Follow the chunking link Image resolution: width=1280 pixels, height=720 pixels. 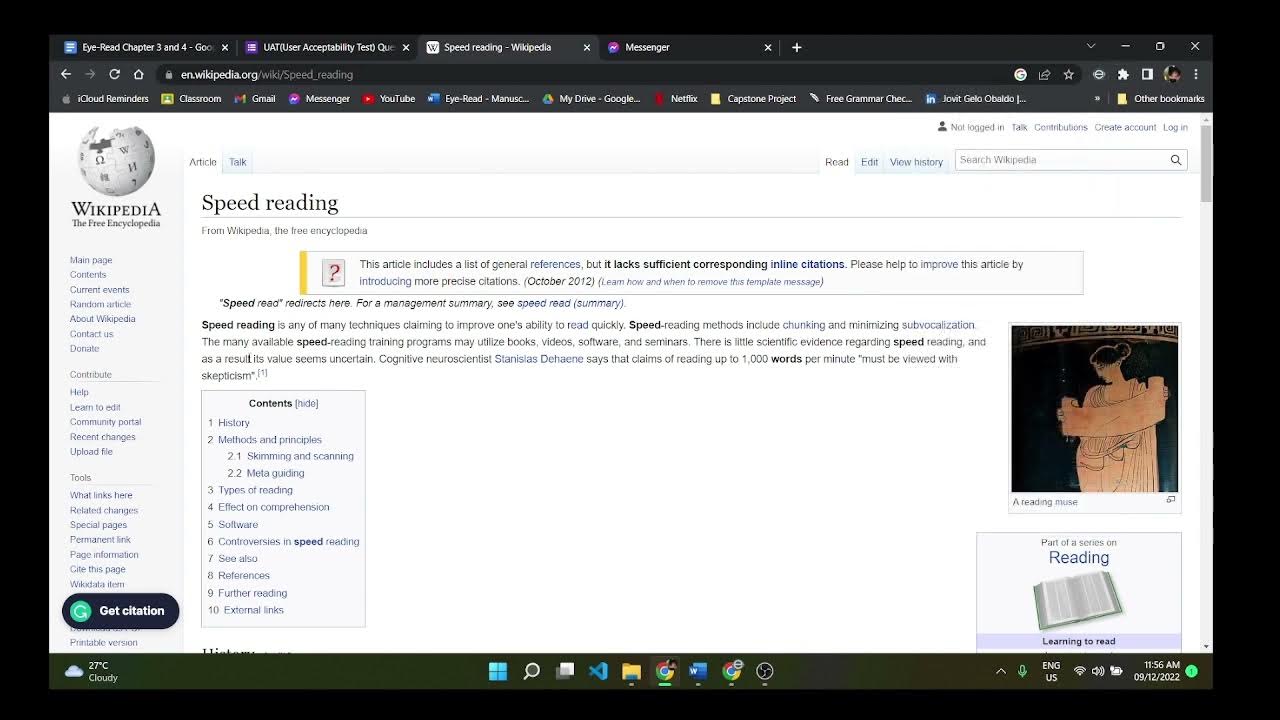coord(803,325)
